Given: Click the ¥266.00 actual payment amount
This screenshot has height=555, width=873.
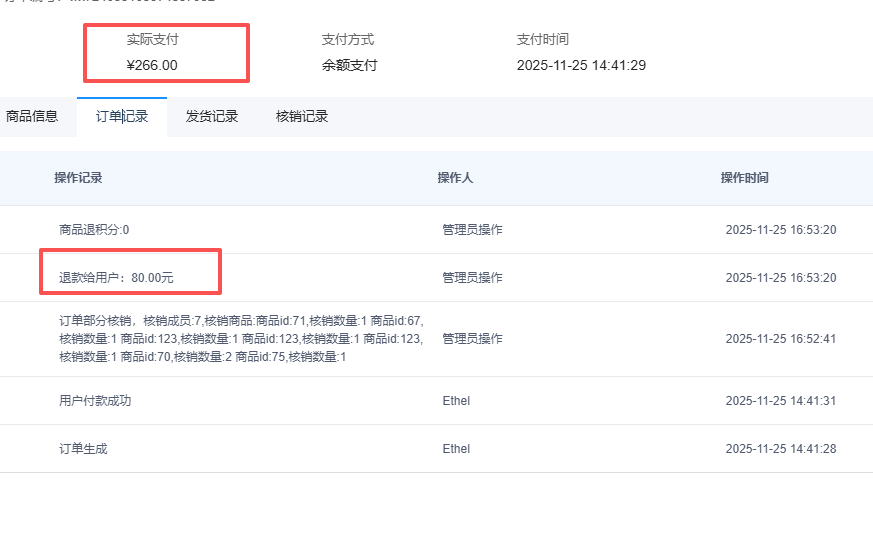Looking at the screenshot, I should [152, 66].
